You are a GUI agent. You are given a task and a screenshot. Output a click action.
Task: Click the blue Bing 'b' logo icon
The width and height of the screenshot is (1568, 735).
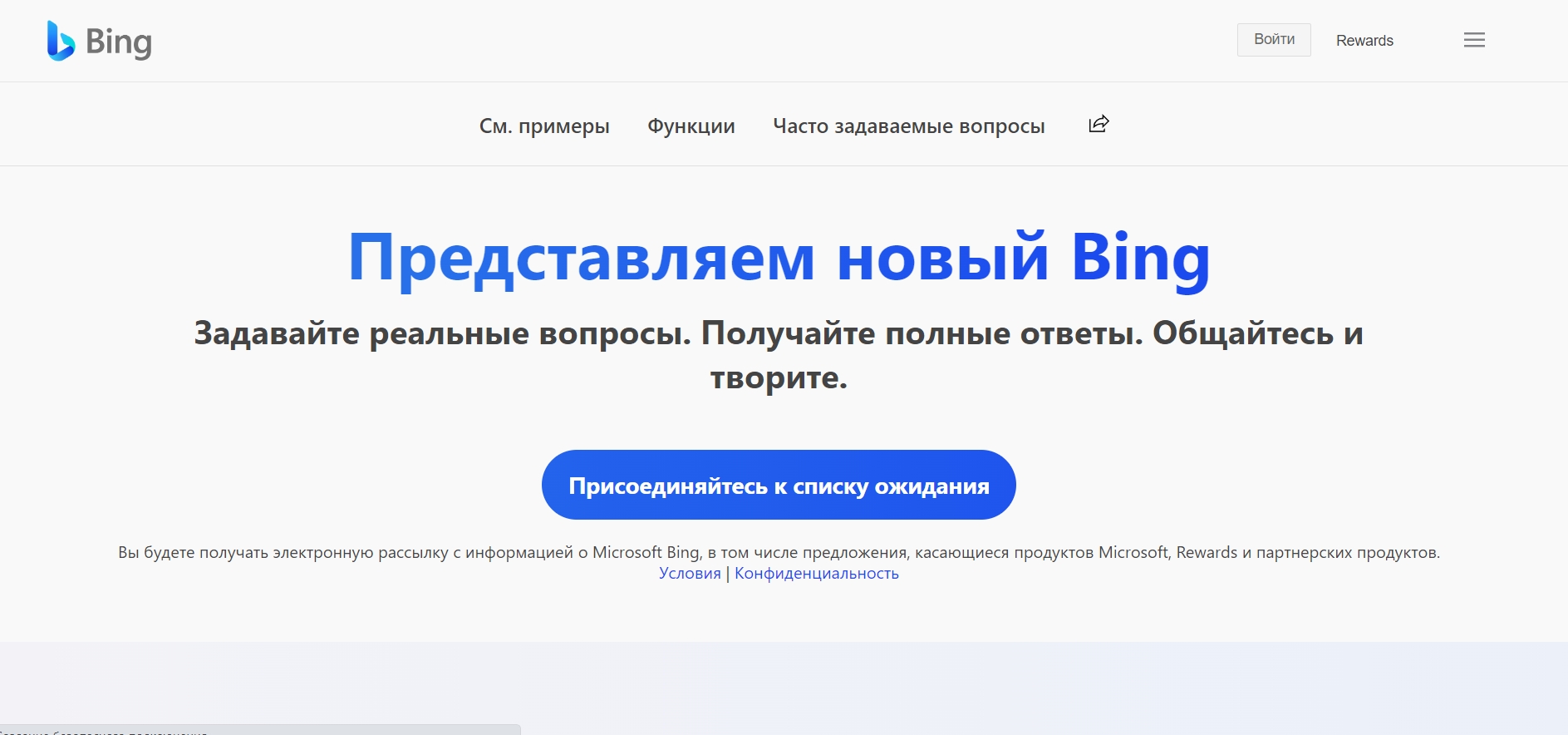click(x=61, y=41)
